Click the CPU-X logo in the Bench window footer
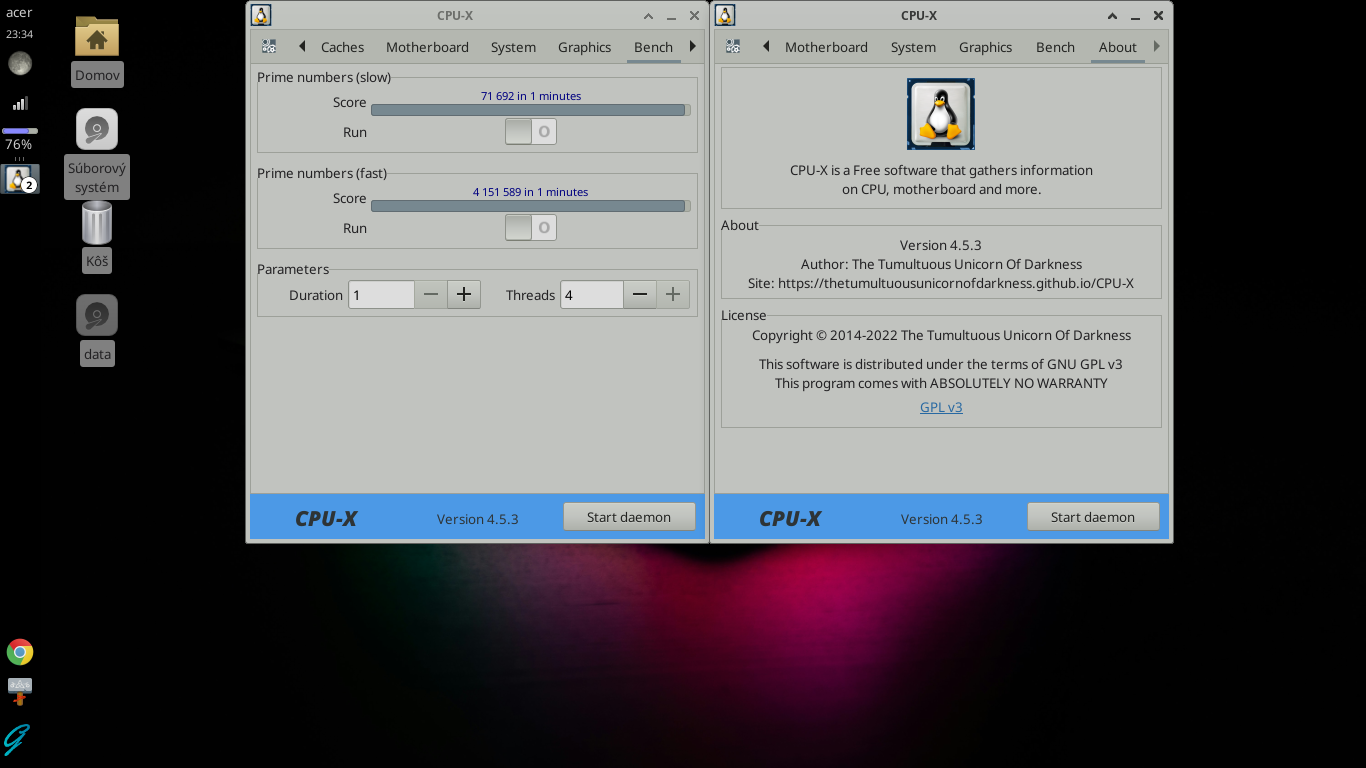The image size is (1366, 768). point(326,518)
